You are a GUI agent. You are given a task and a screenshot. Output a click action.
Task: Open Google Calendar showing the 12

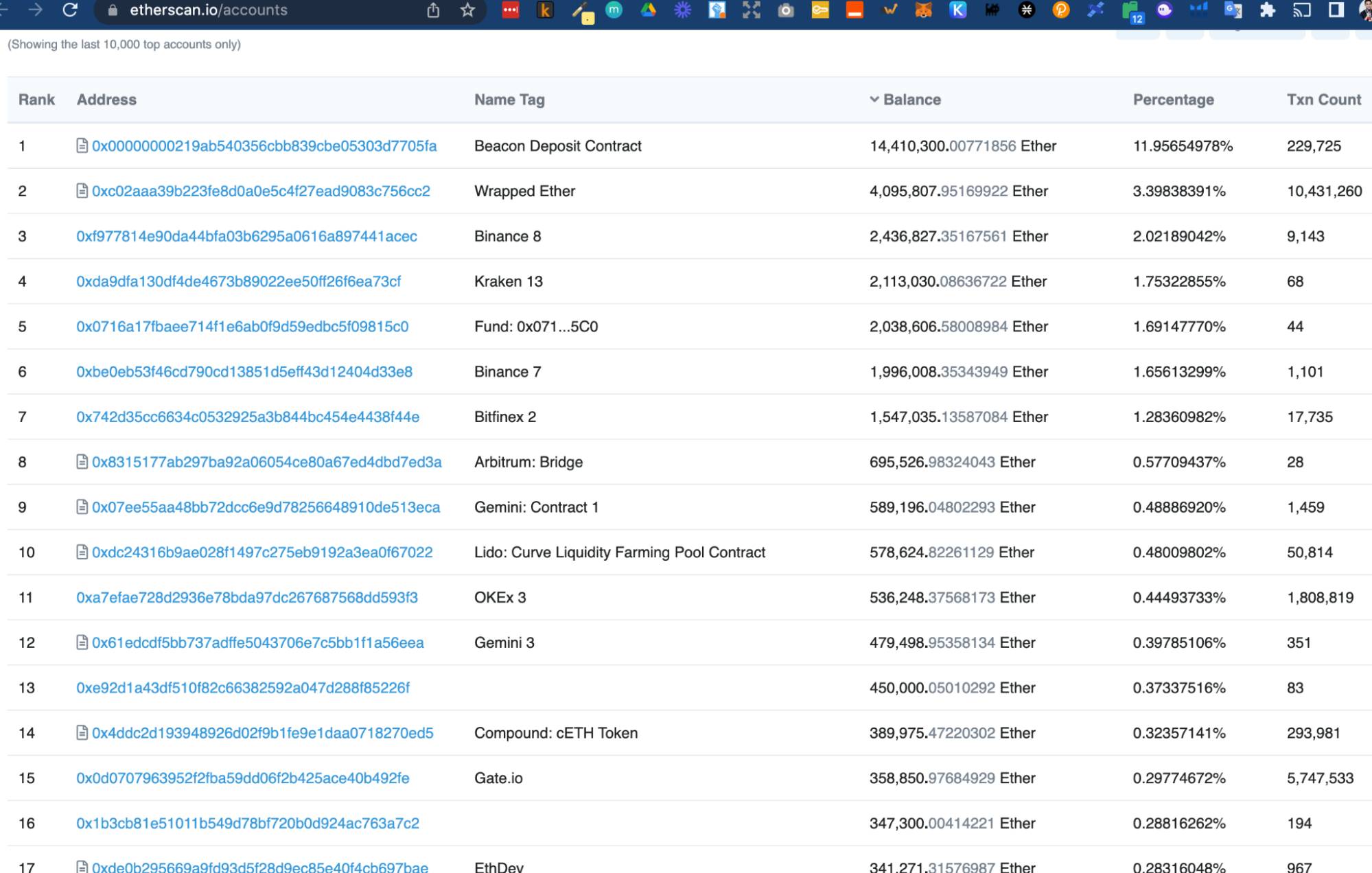[x=1131, y=10]
